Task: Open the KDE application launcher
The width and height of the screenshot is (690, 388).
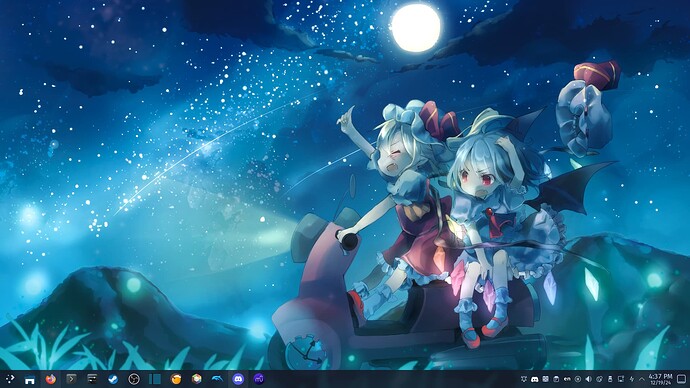Action: 9,379
